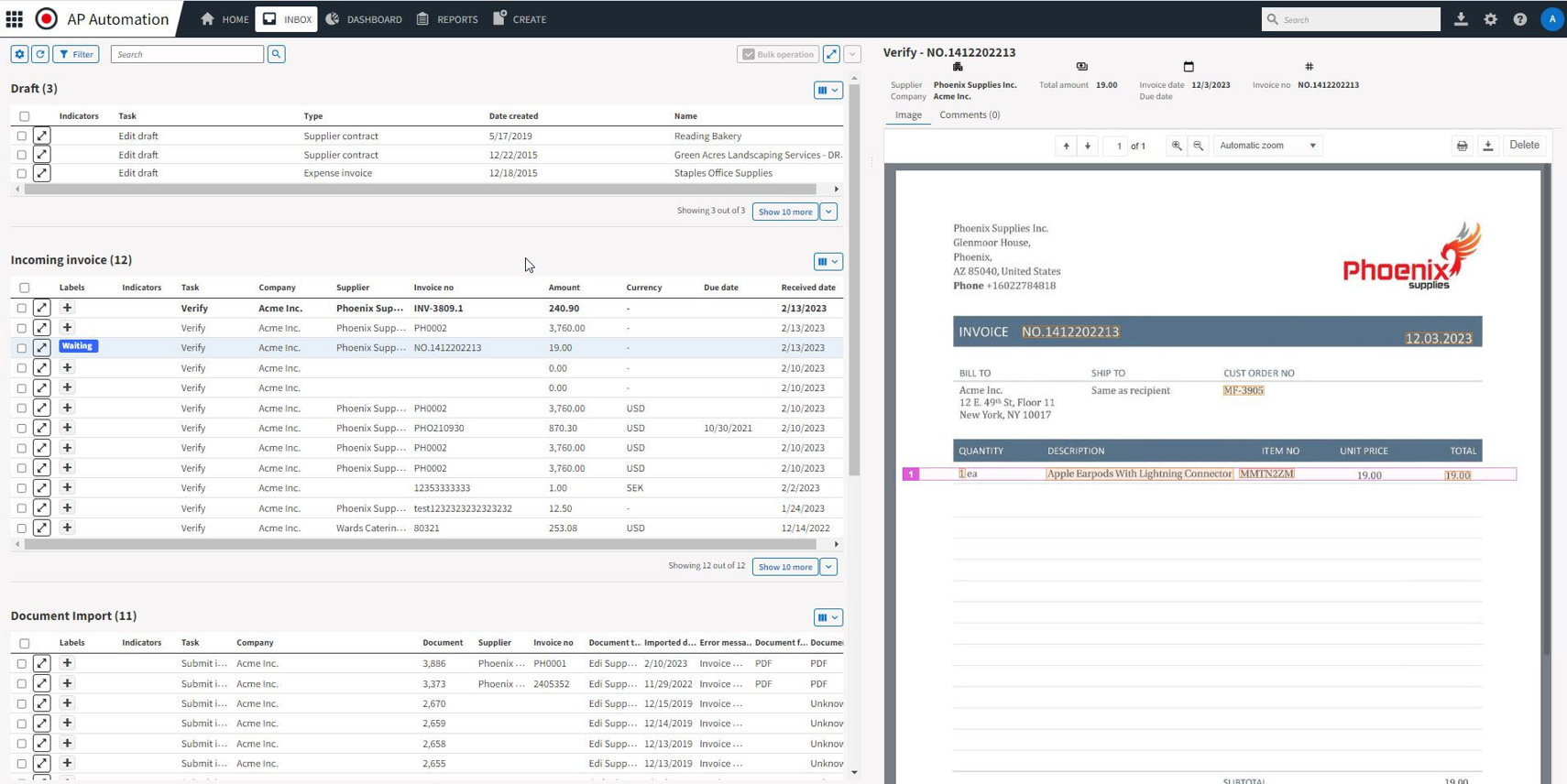Tick checkbox for Wards Catering invoice row
Viewport: 1567px width, 784px height.
22,528
